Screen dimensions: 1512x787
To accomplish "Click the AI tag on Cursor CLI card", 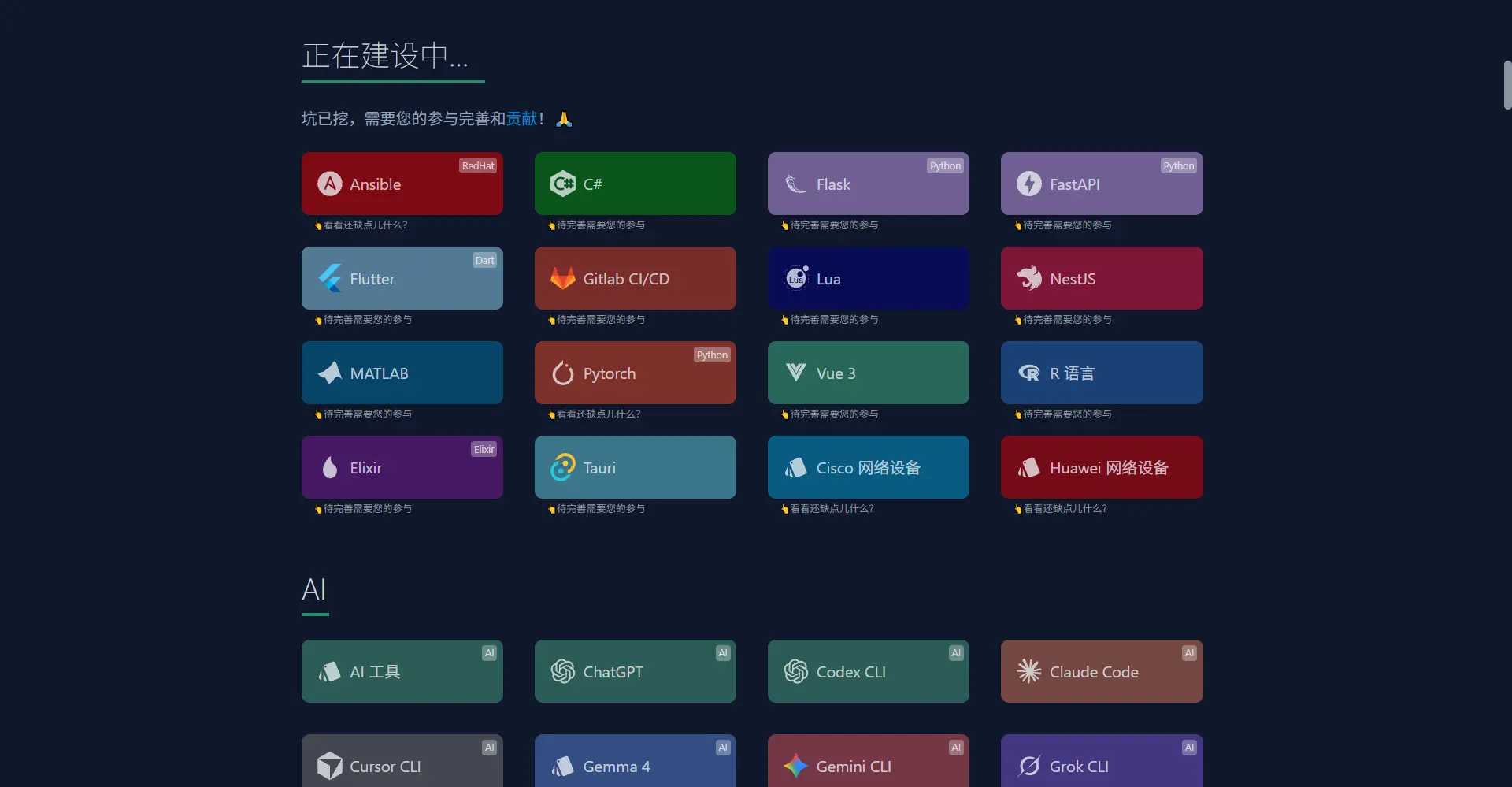I will [x=490, y=748].
